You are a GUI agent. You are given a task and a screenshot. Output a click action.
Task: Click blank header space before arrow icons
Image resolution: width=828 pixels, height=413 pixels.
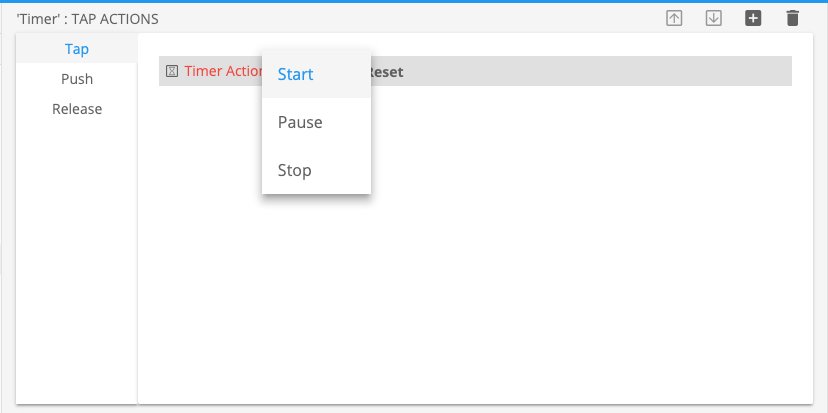point(450,18)
